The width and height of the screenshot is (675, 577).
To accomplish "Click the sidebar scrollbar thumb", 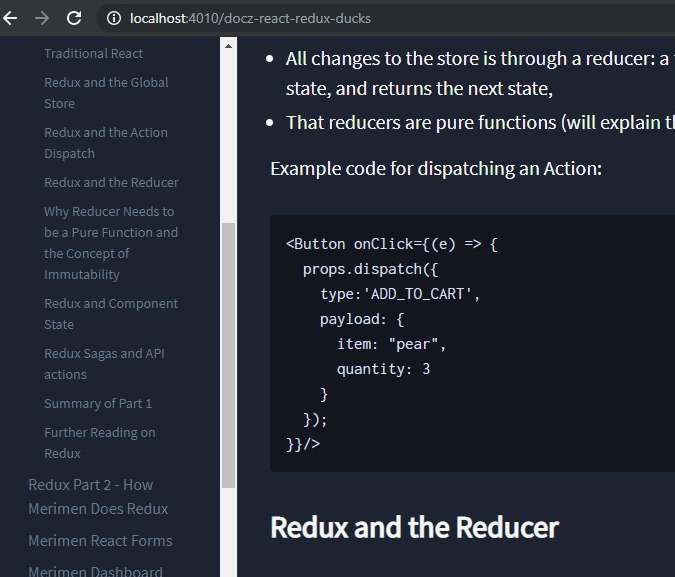I will pos(229,355).
